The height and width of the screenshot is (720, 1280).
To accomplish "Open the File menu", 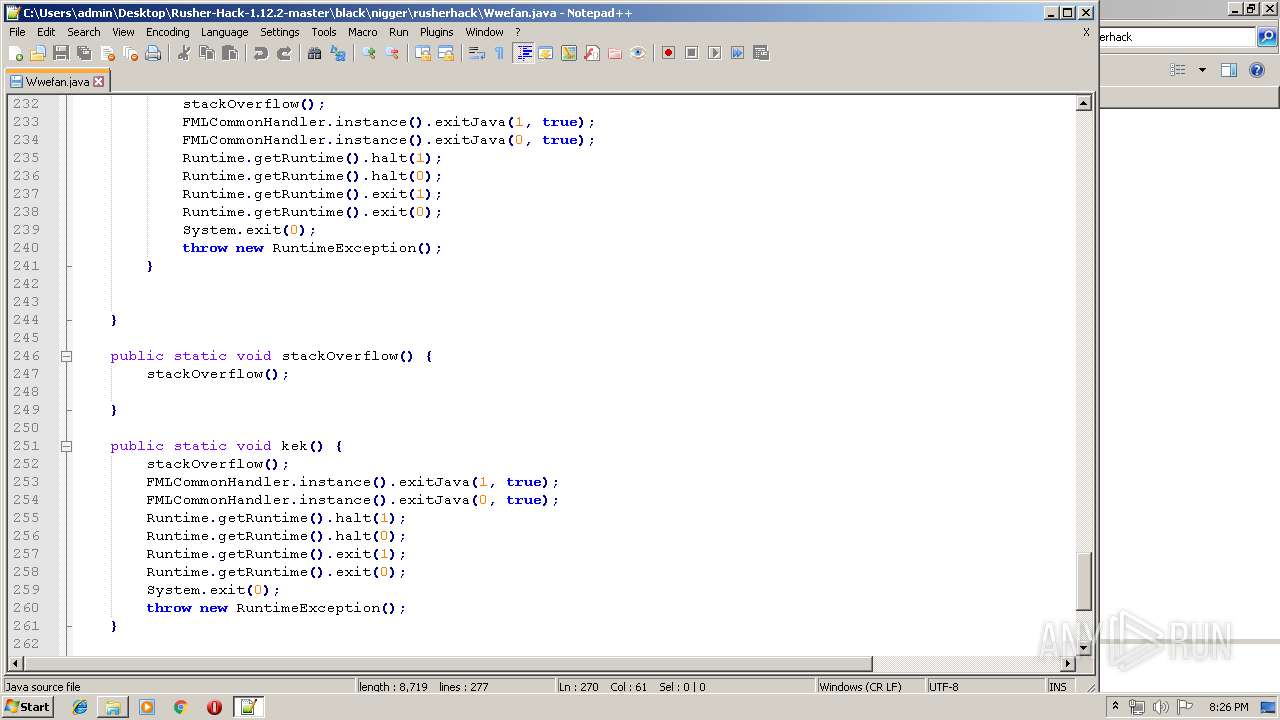I will pyautogui.click(x=17, y=32).
